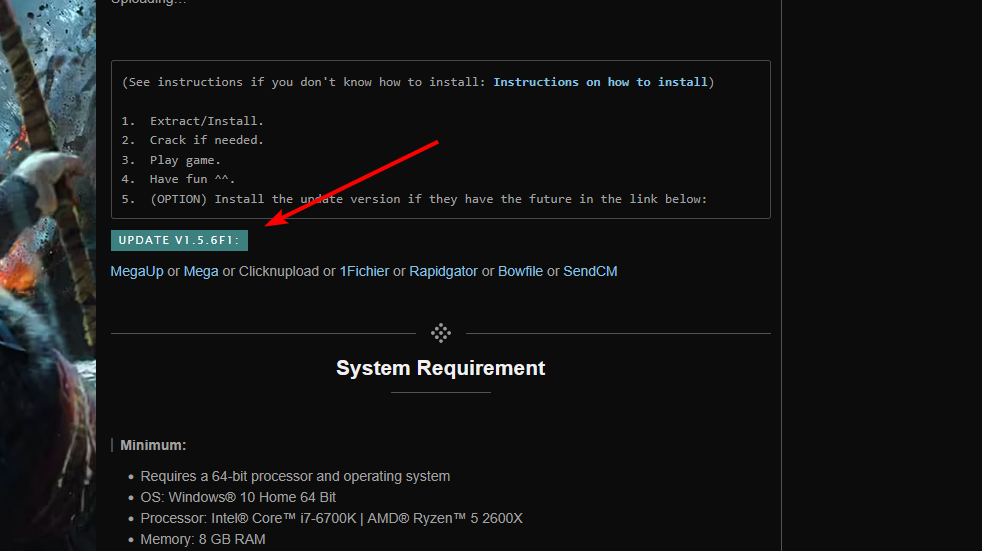Click the diamond ornament divider icon
Screen dimensions: 982x551
click(441, 333)
